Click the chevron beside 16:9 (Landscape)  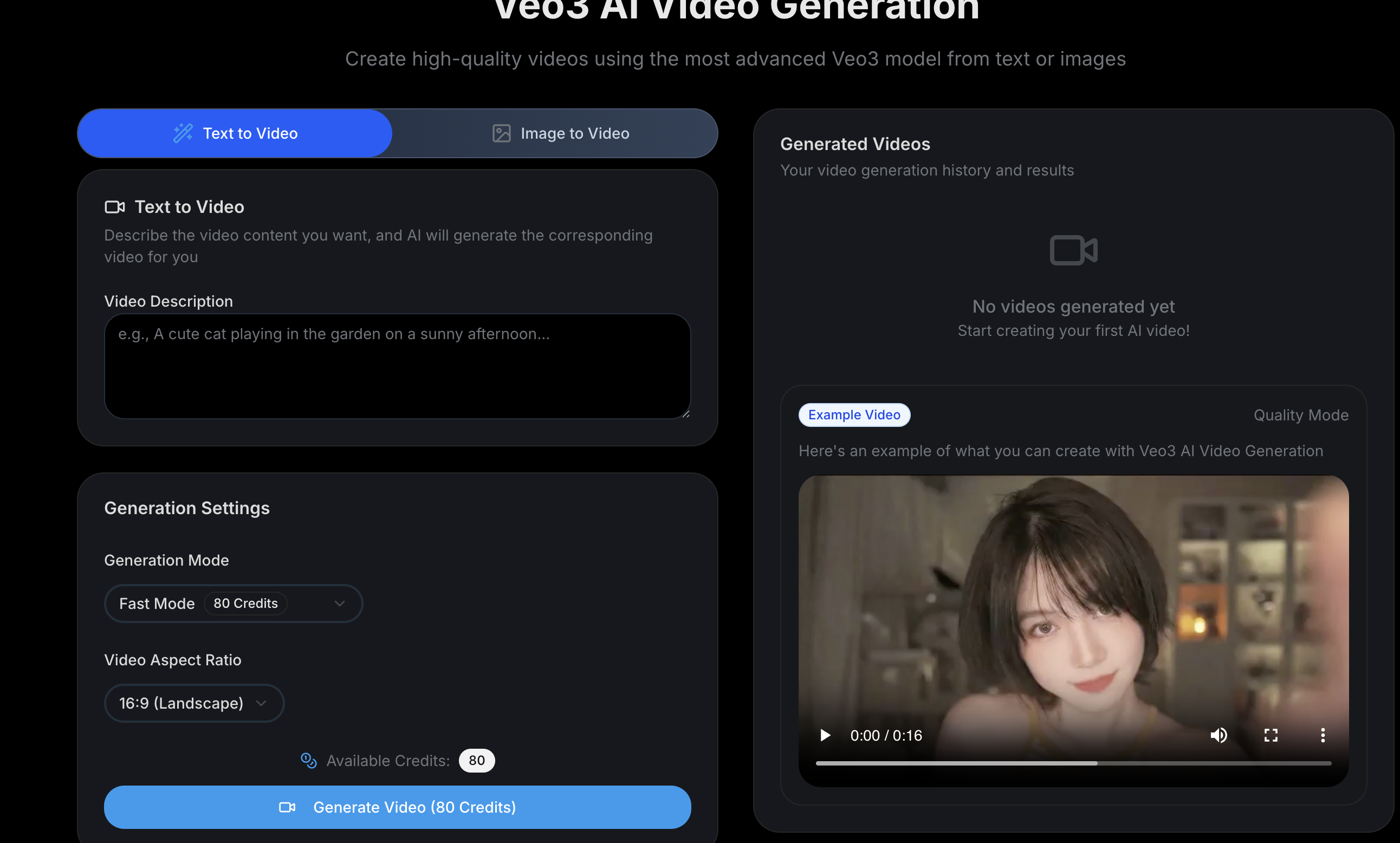(x=261, y=703)
